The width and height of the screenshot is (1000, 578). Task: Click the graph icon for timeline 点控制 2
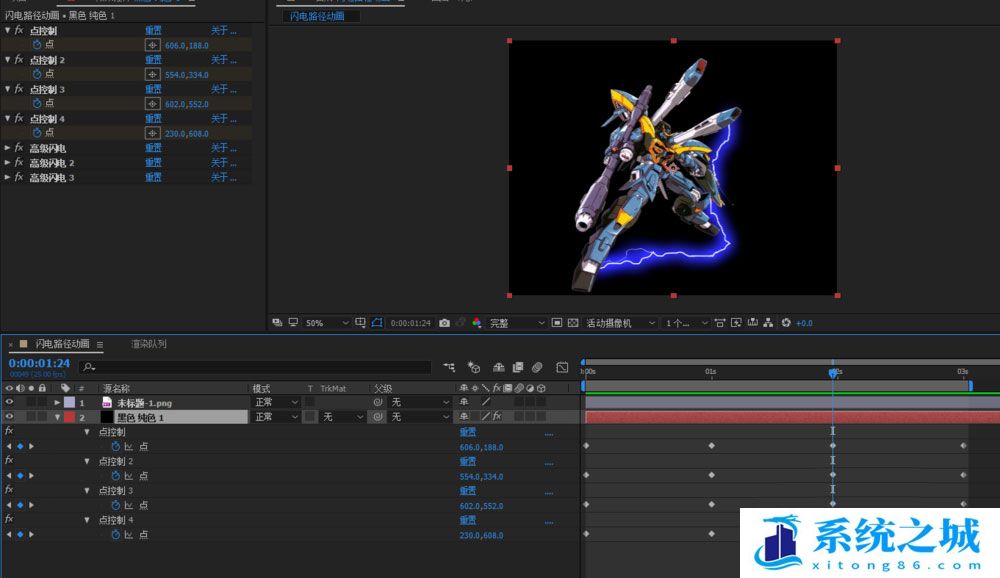point(128,476)
